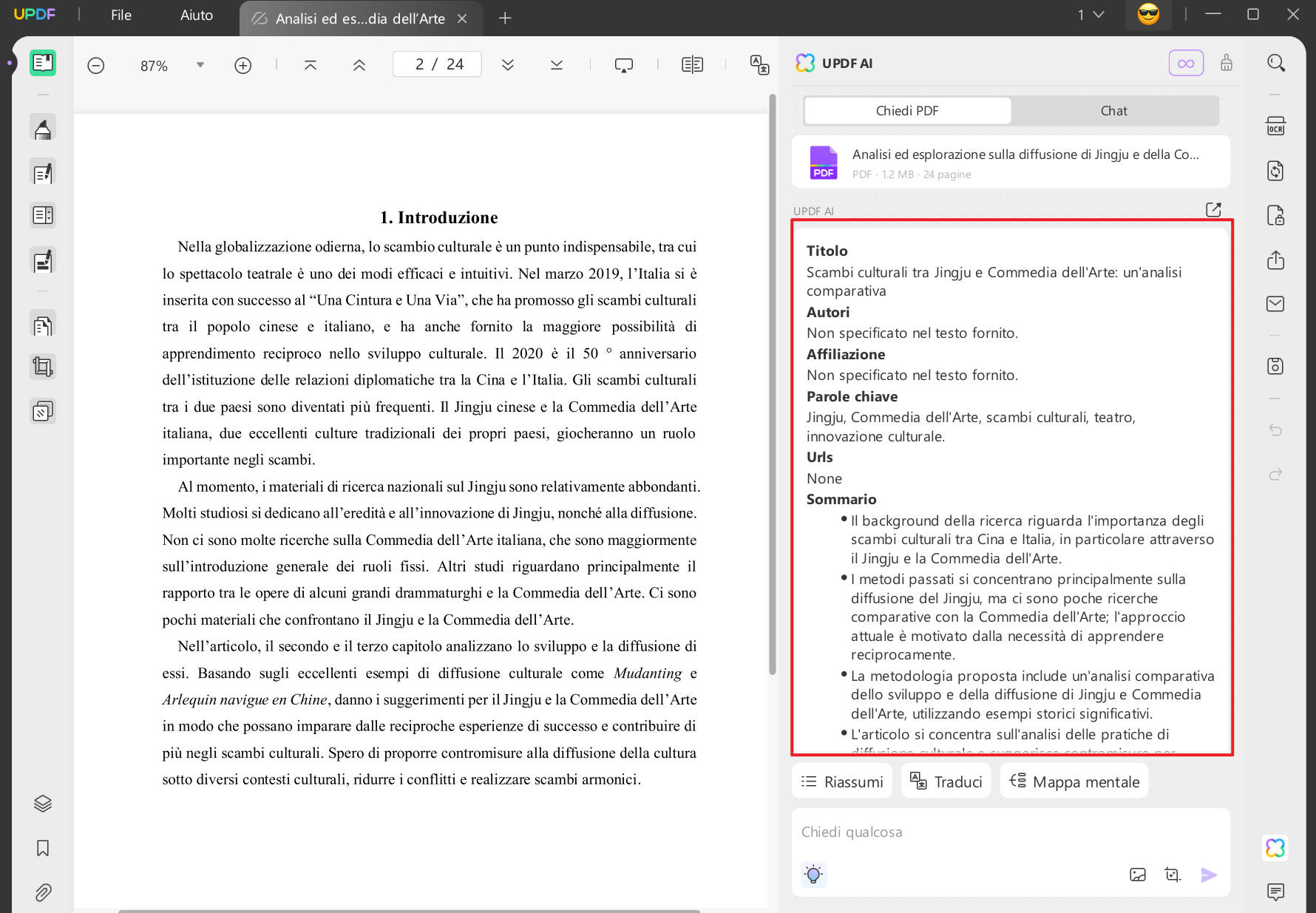1316x913 pixels.
Task: Select the Crop Pages tool
Action: [x=43, y=367]
